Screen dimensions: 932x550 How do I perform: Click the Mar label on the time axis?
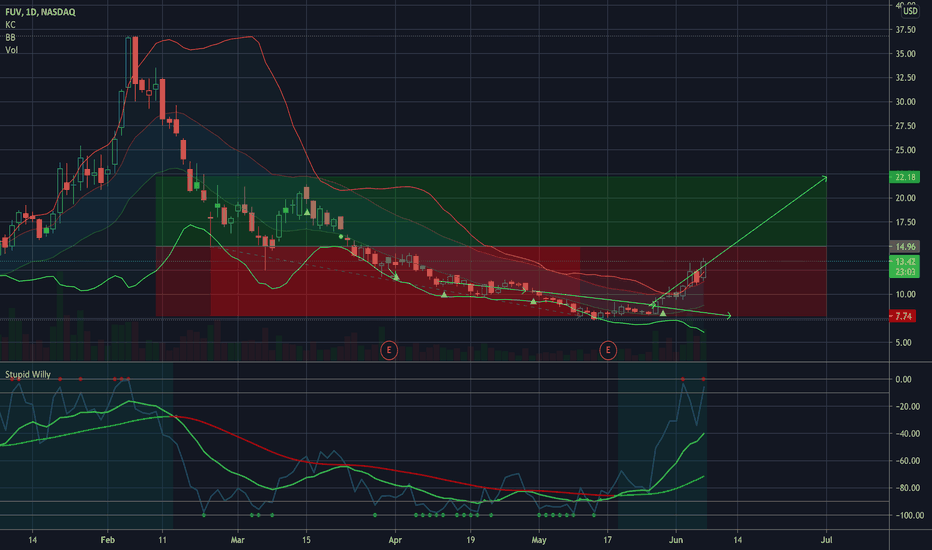238,540
